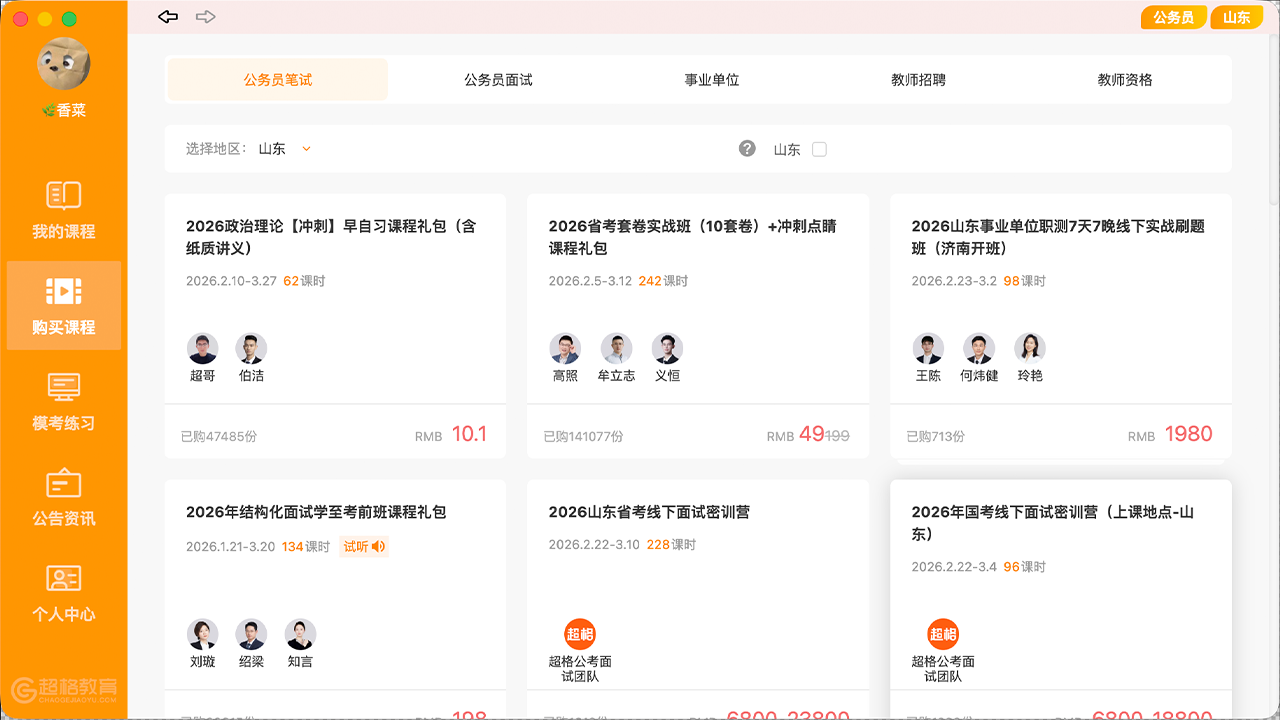1280x720 pixels.
Task: Select the 教师招聘 tab
Action: coord(918,80)
